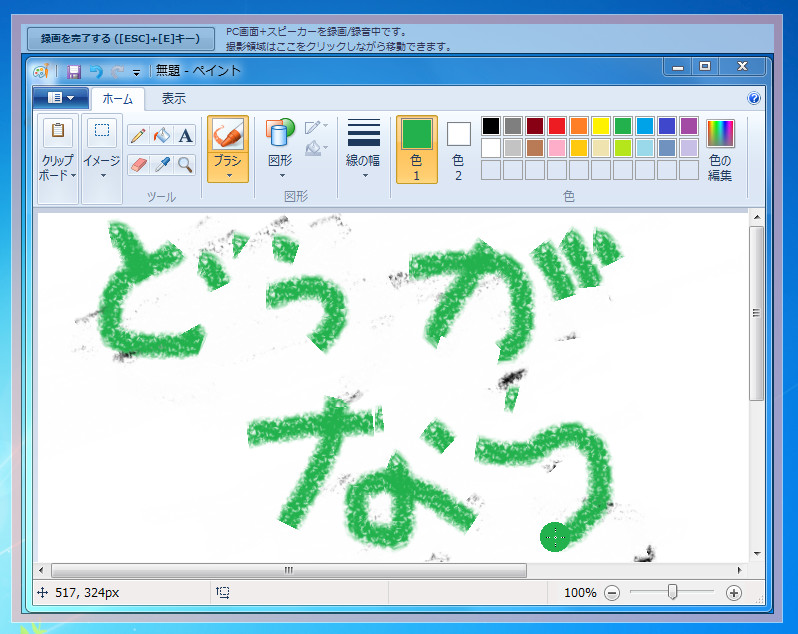Expand the Shapes dropdown arrow
The height and width of the screenshot is (634, 798).
(281, 176)
